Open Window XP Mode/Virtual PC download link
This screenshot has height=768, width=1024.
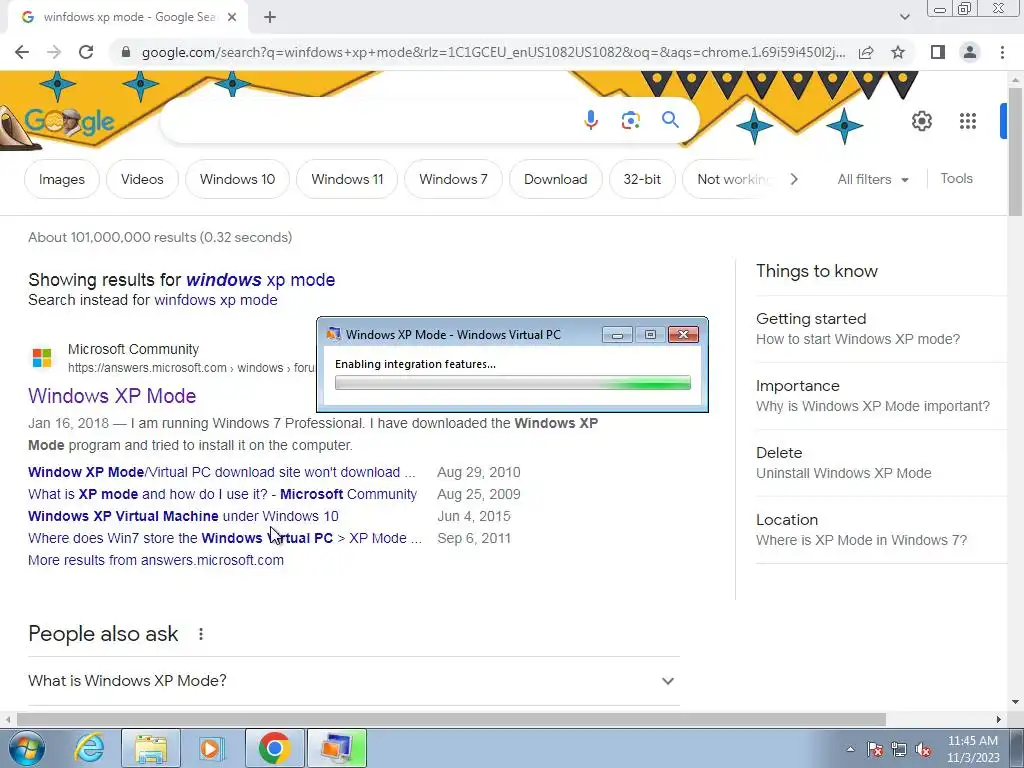coord(221,472)
